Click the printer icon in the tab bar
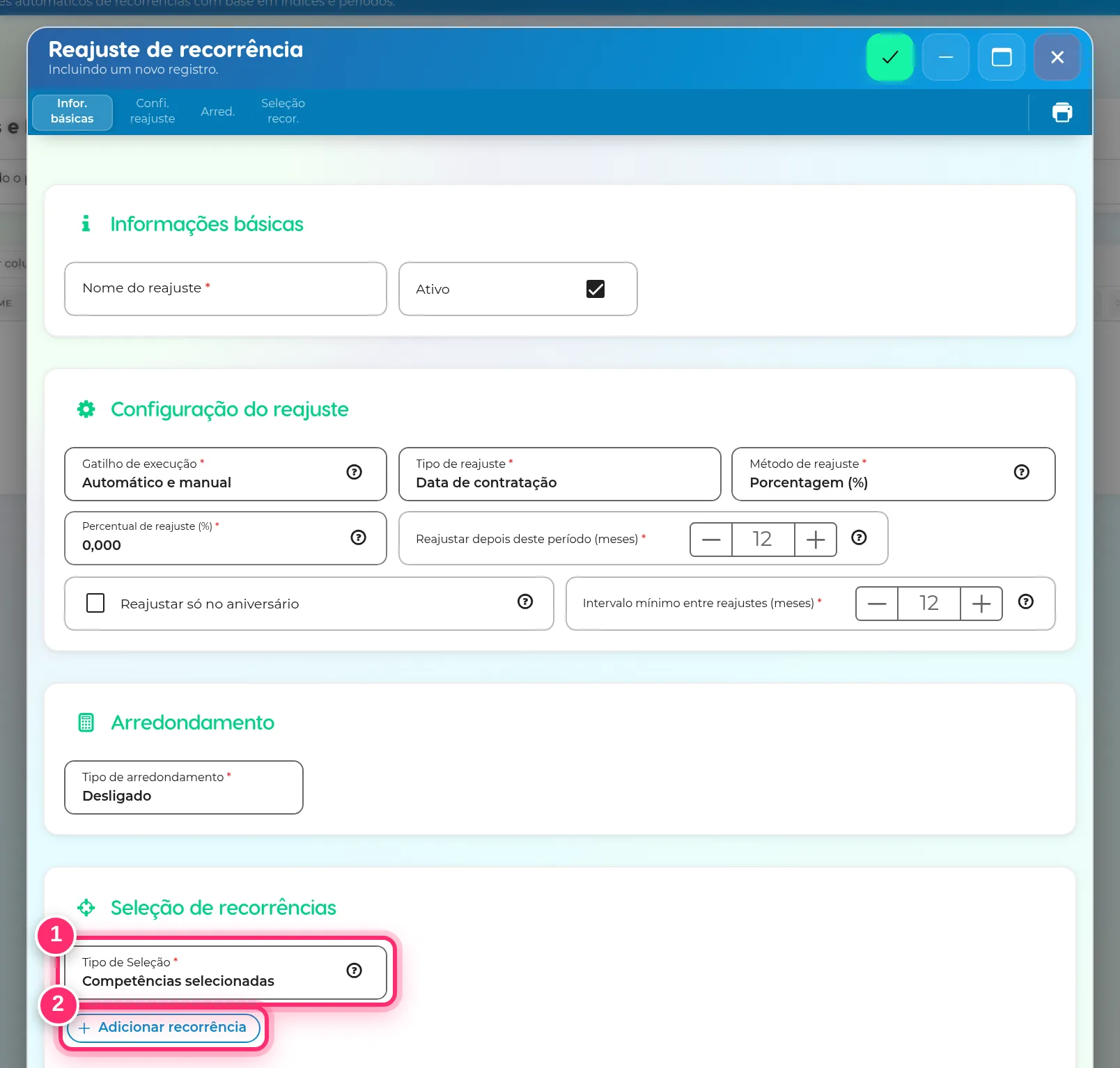 coord(1061,112)
